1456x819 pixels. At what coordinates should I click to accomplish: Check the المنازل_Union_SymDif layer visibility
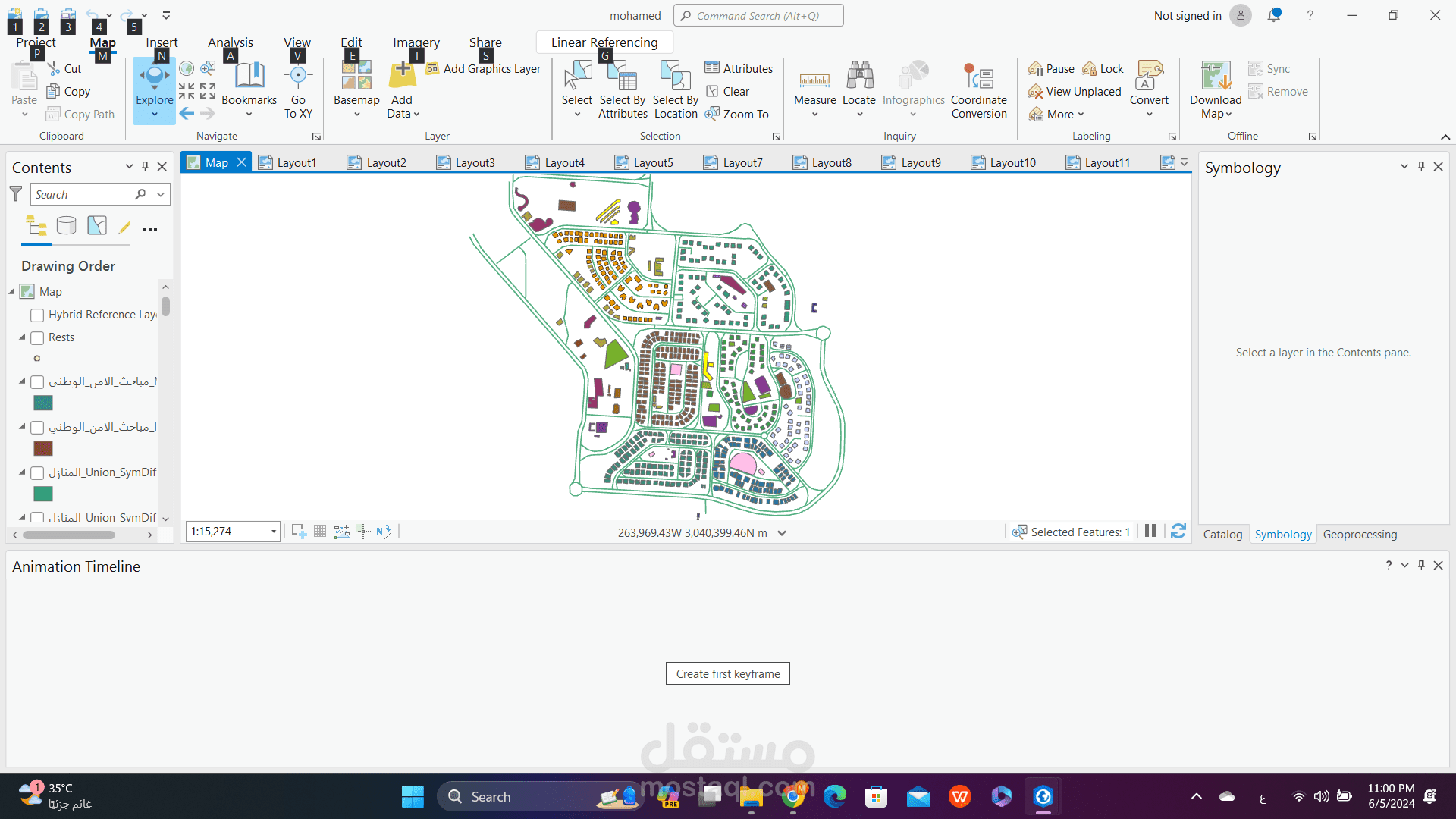36,472
